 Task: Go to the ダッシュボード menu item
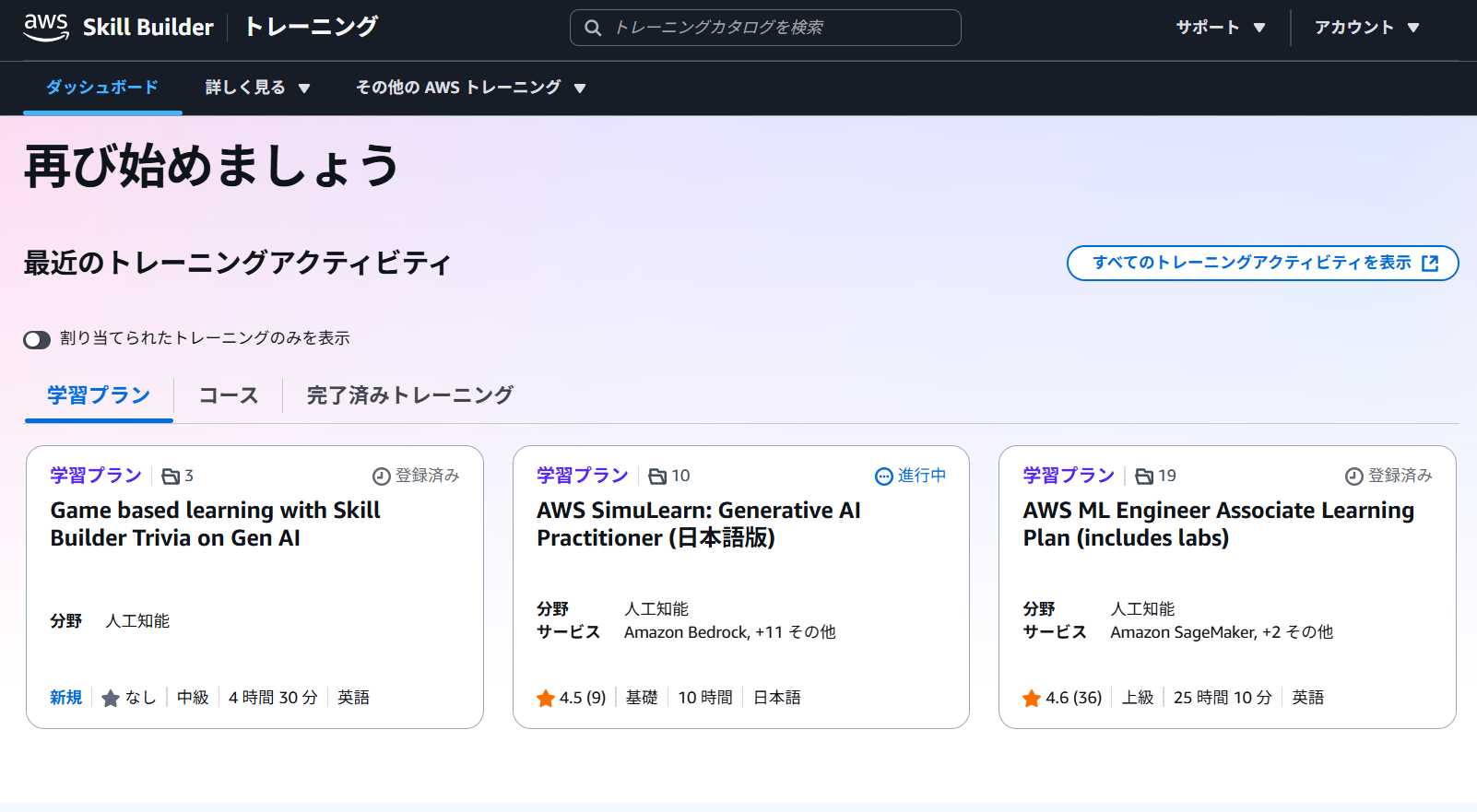click(102, 88)
